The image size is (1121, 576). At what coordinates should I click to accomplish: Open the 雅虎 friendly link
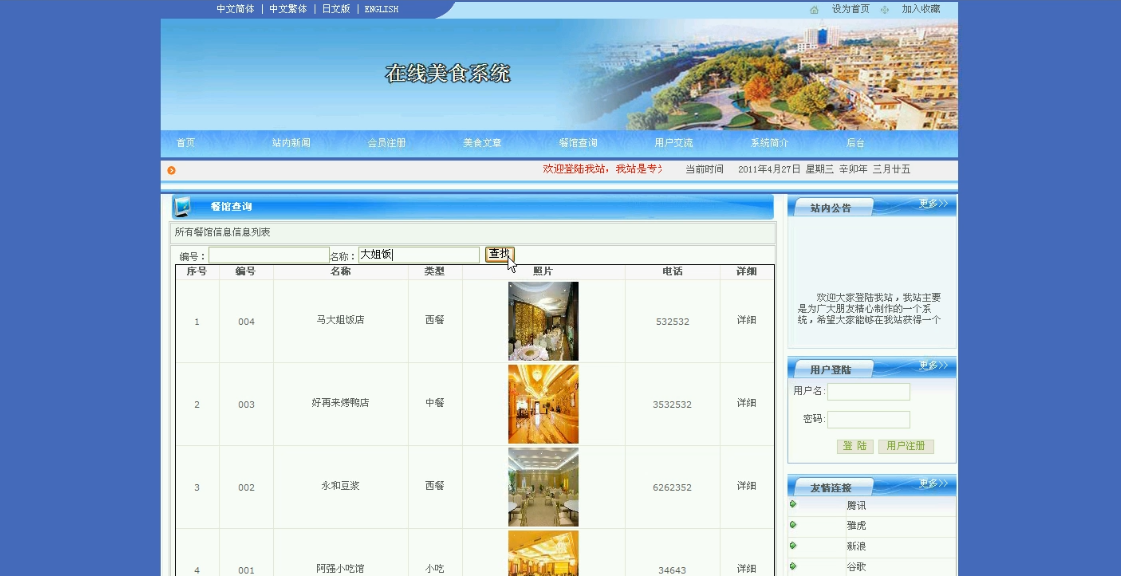(x=856, y=525)
